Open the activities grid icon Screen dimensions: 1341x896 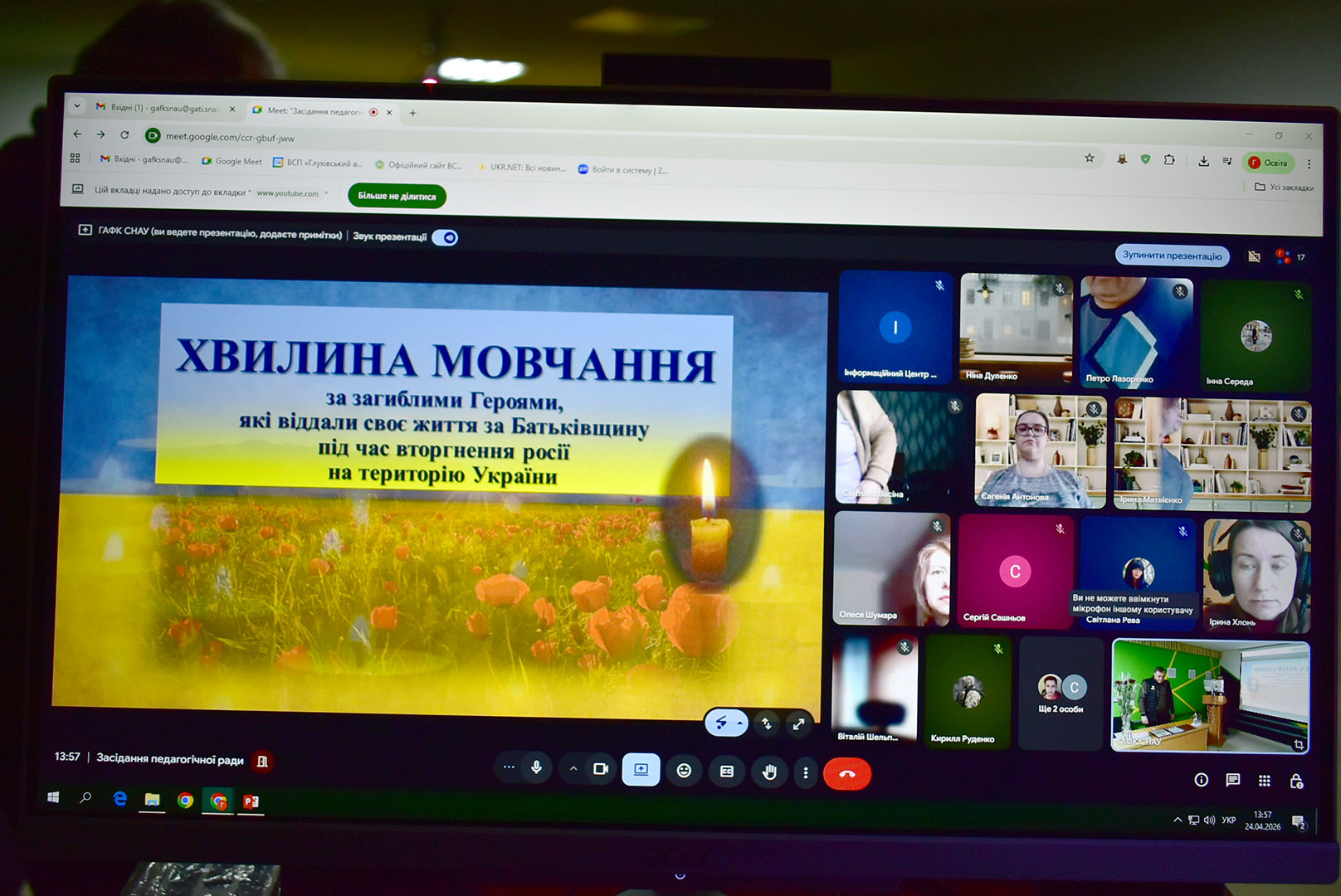point(1265,781)
